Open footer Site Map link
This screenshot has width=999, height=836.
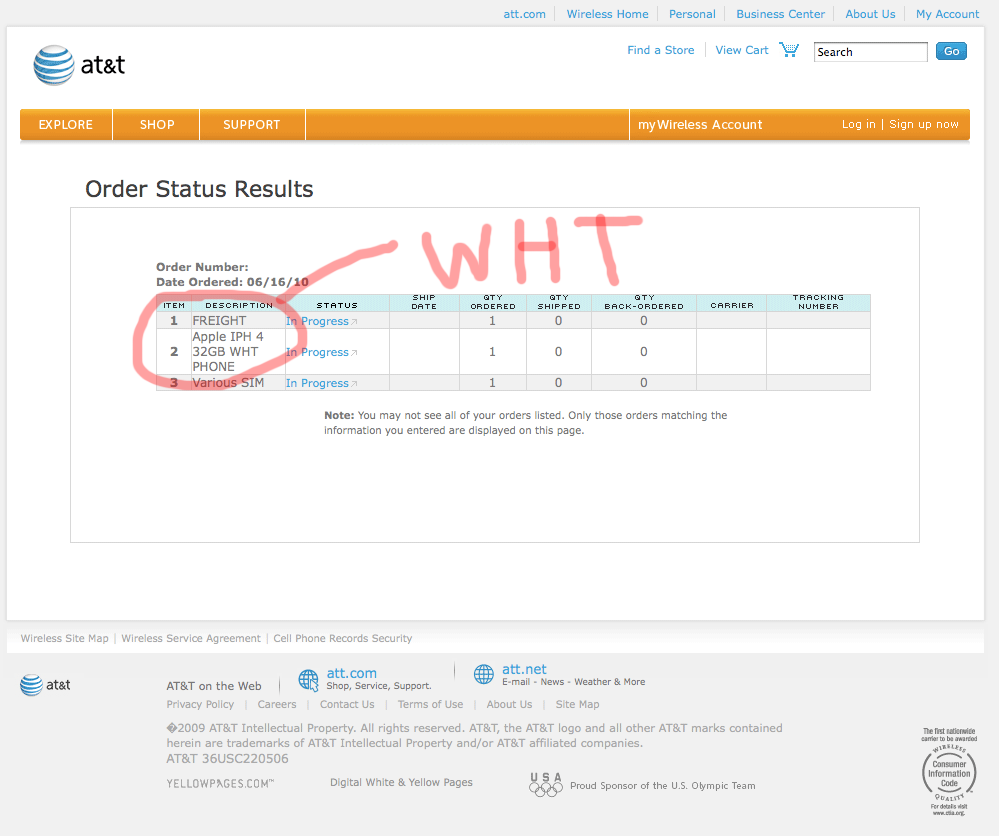coord(577,704)
